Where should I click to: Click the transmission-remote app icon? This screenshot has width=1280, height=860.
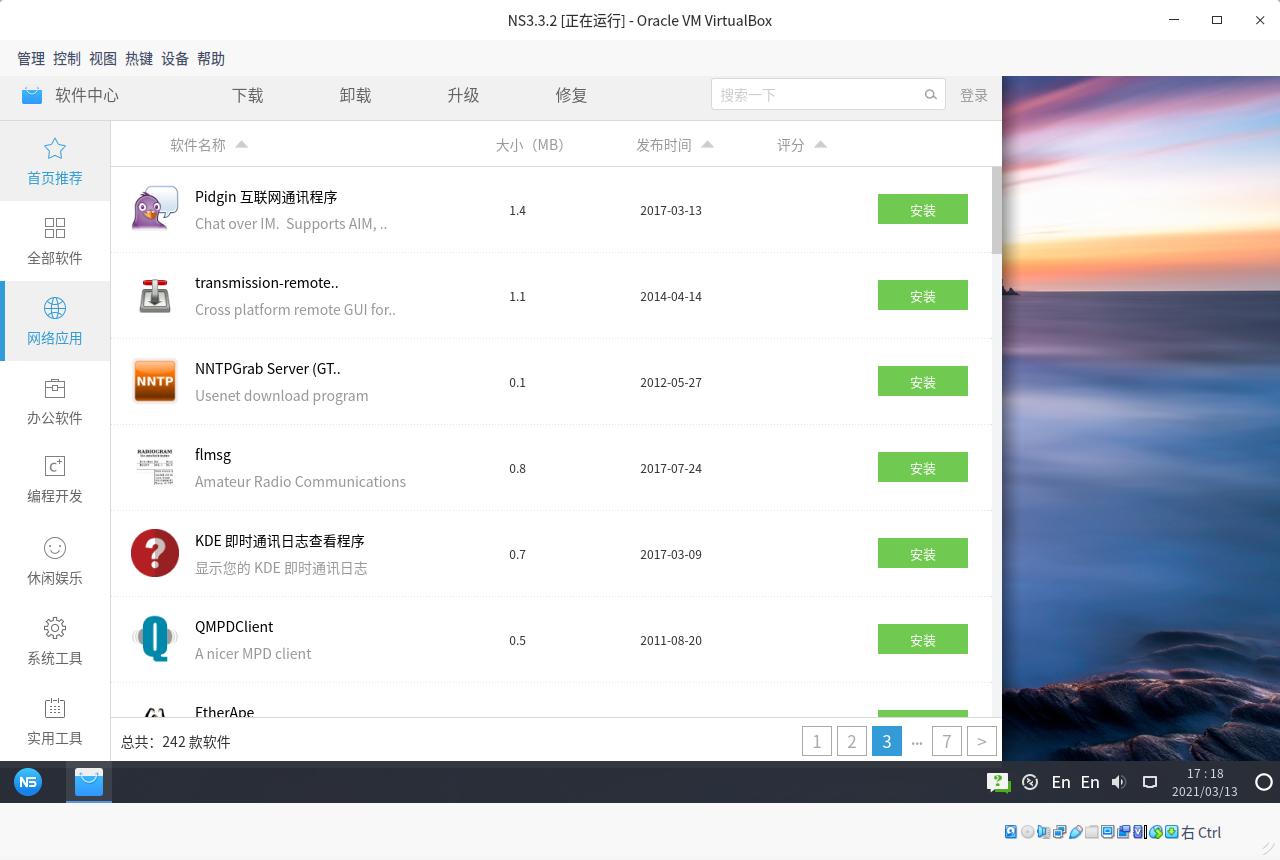click(x=155, y=295)
